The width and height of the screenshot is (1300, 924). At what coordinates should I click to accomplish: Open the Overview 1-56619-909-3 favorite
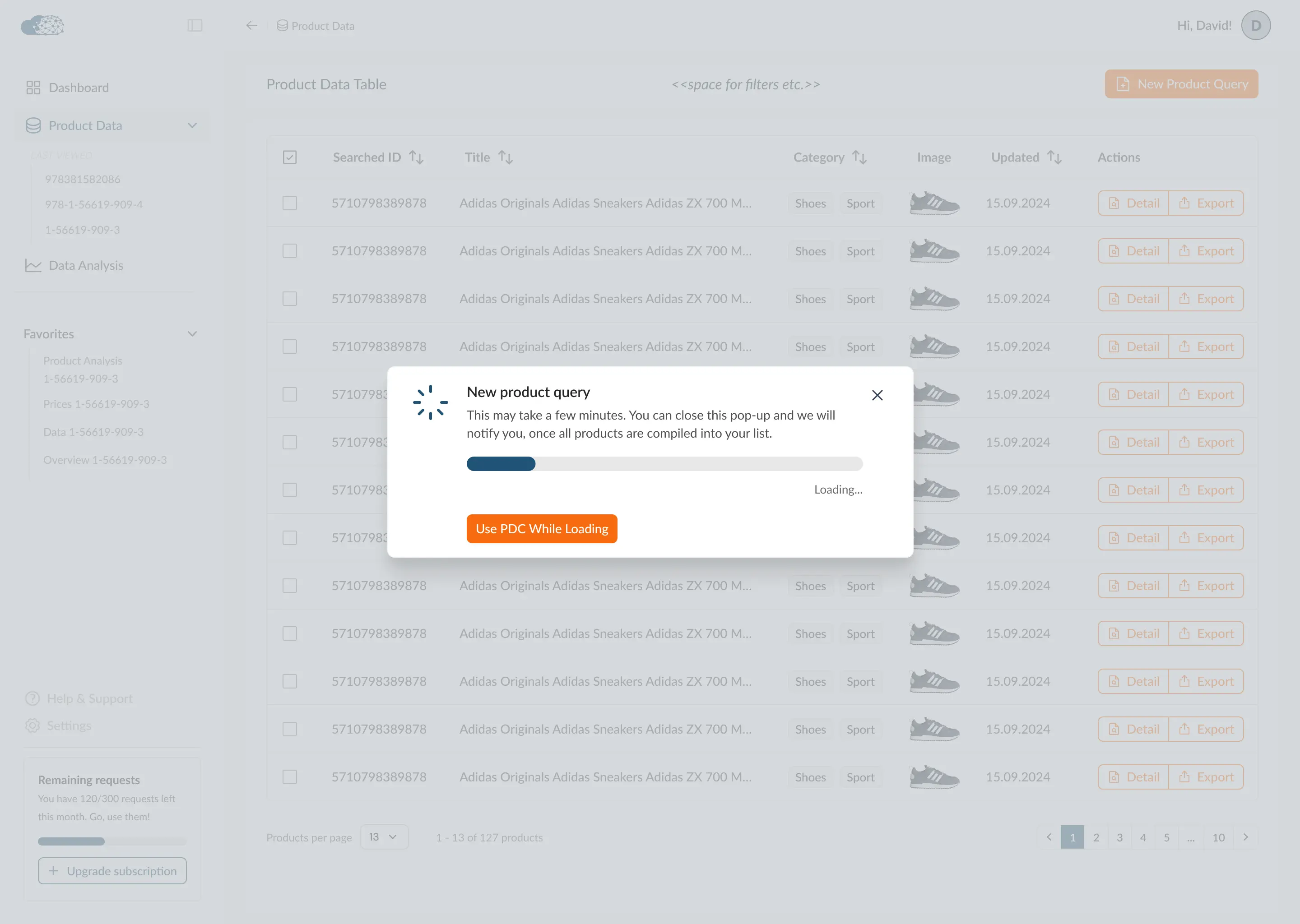[x=104, y=460]
